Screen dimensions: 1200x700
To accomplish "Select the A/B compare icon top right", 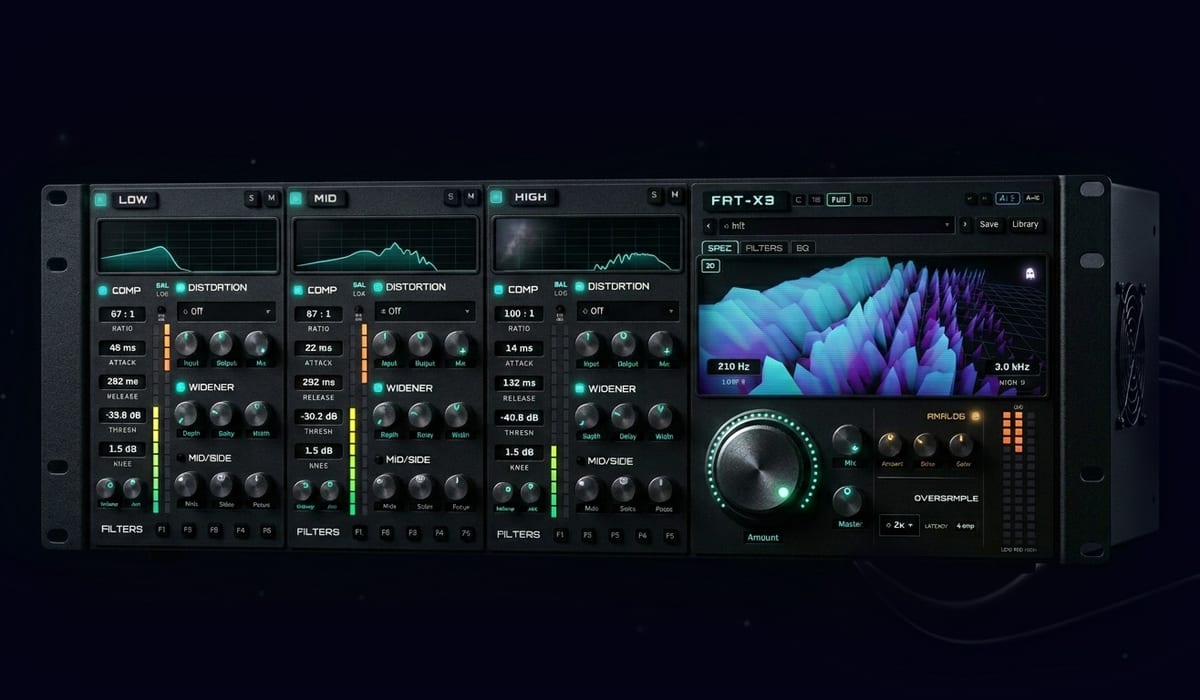I will tap(1008, 198).
